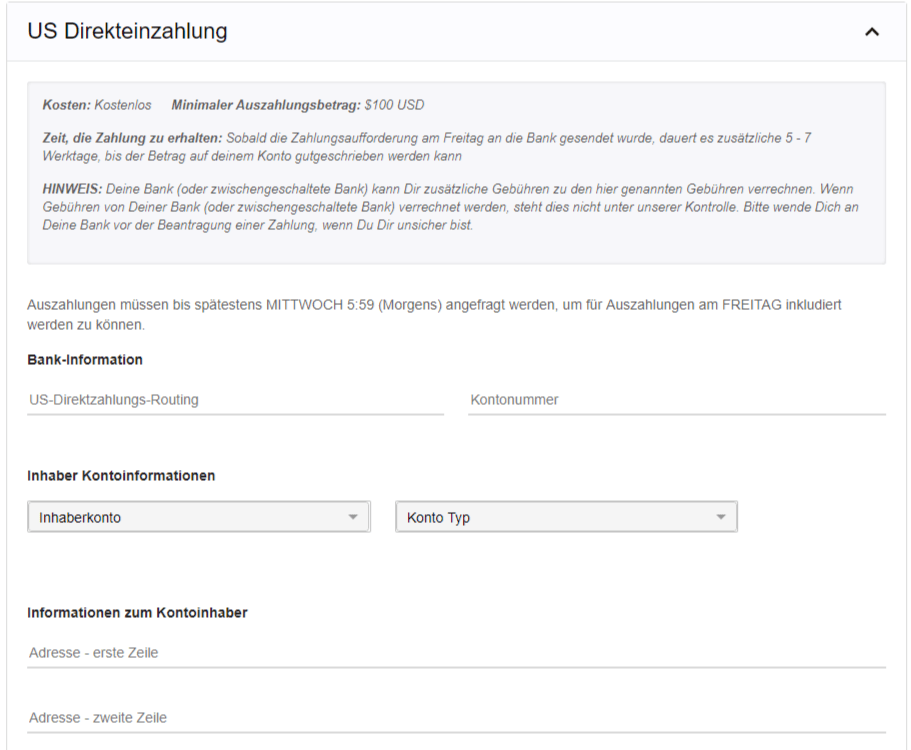Viewport: 911px width, 750px height.
Task: Click the Inhaber Kontoinformationen heading
Action: pyautogui.click(x=121, y=476)
